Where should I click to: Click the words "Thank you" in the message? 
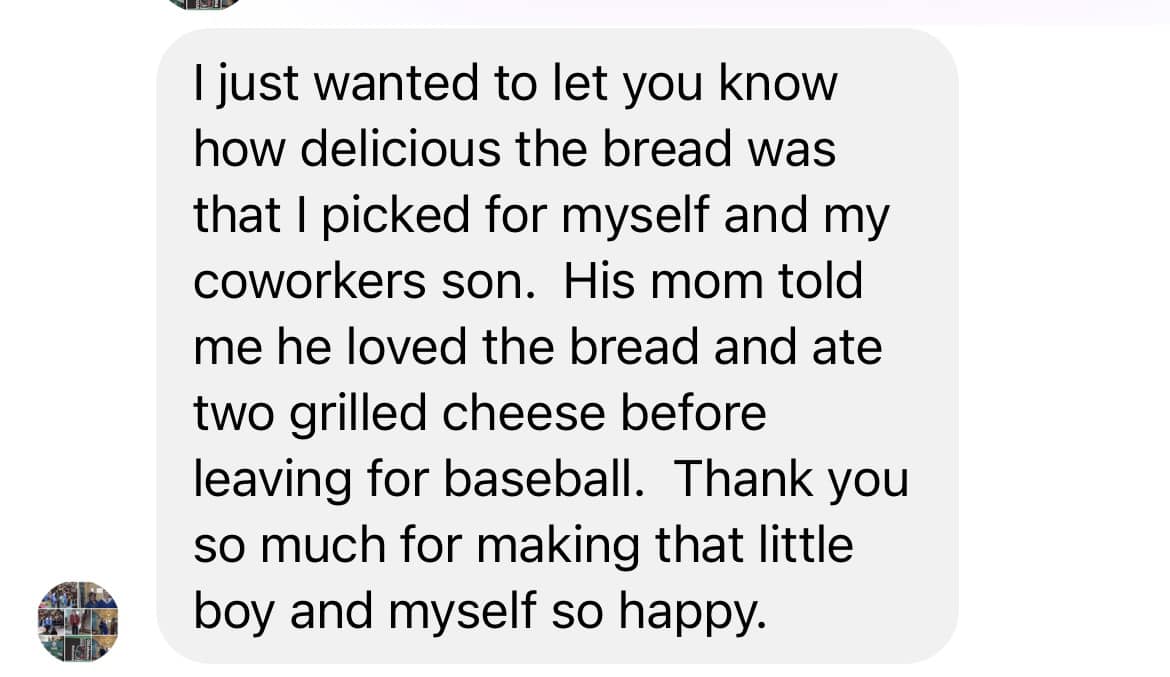(790, 479)
